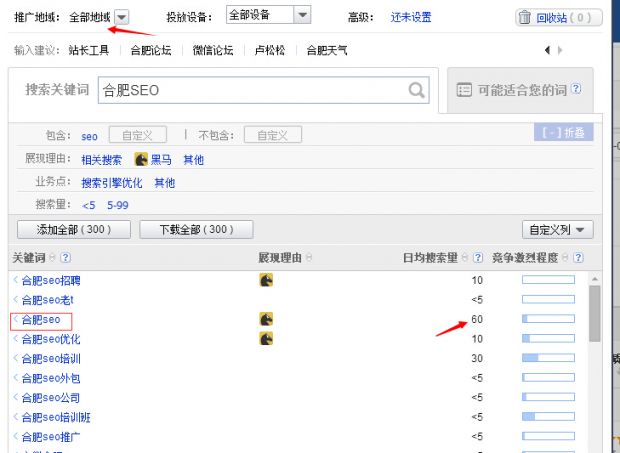Click the 黑马 horse icon filter
This screenshot has height=453, width=620.
[x=141, y=159]
